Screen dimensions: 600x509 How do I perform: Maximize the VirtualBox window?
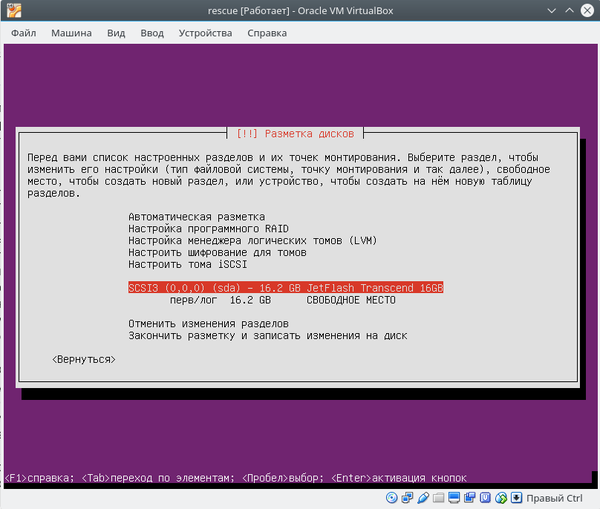click(569, 10)
